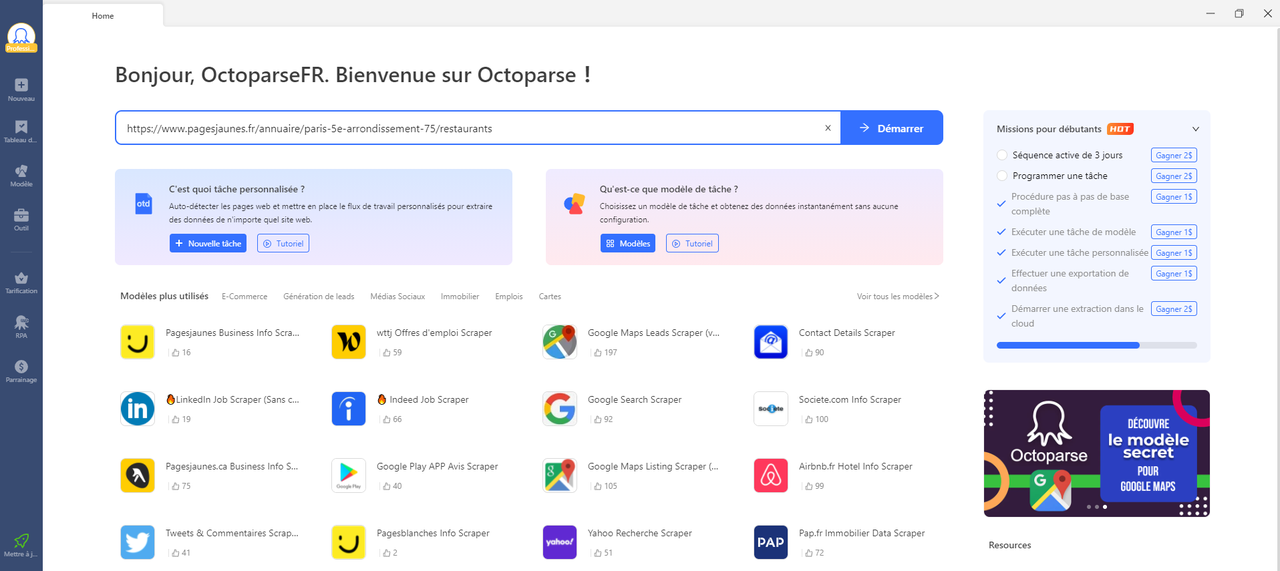1280x571 pixels.
Task: Open Indeed Job Scraper icon
Action: coord(349,408)
